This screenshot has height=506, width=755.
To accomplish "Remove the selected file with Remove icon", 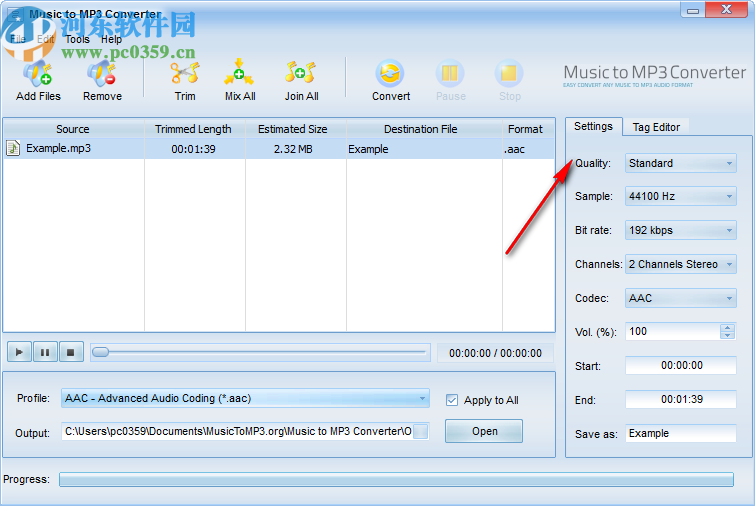I will click(102, 75).
